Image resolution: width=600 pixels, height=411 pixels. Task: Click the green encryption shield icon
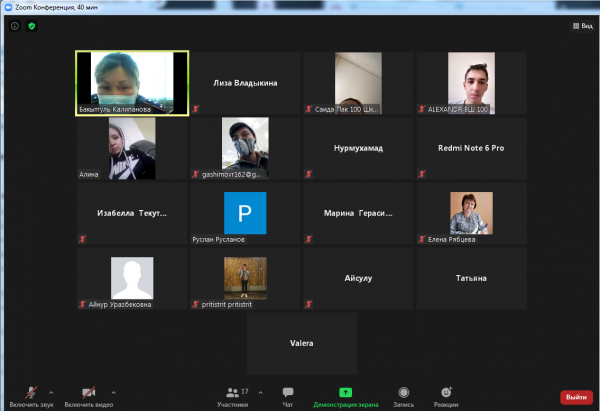click(31, 26)
